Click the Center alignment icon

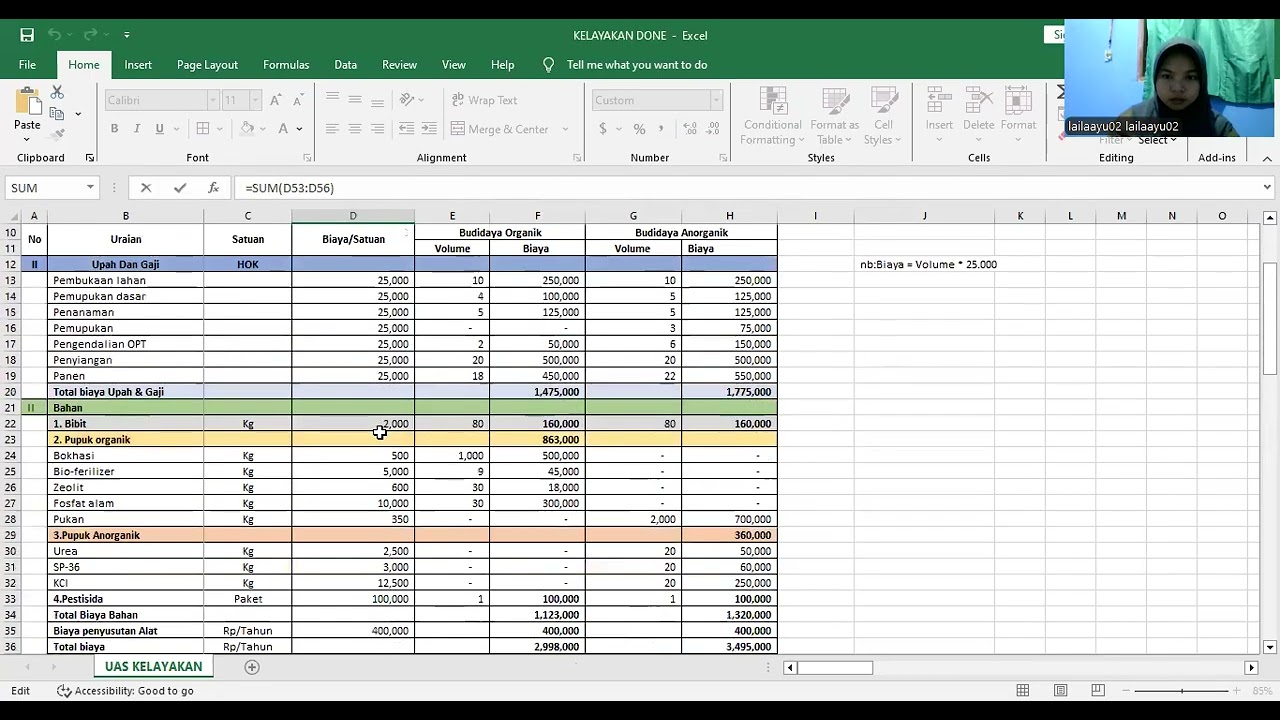[x=354, y=129]
